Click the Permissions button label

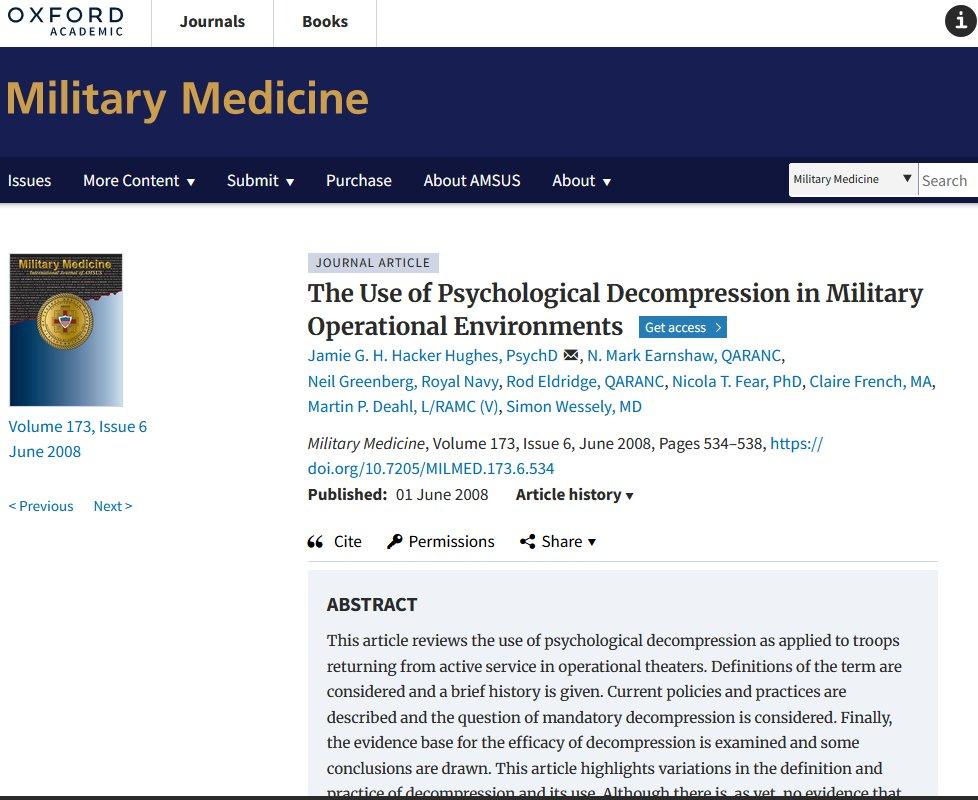coord(452,541)
